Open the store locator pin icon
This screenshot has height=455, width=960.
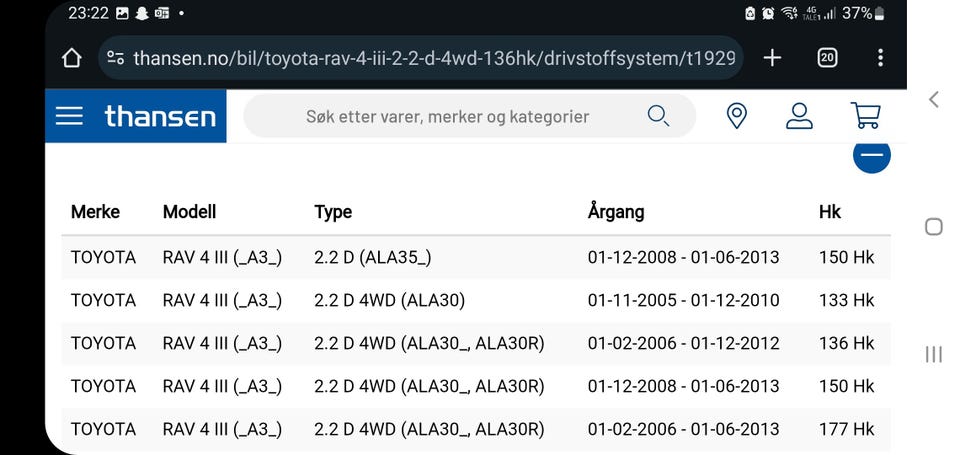pyautogui.click(x=736, y=116)
